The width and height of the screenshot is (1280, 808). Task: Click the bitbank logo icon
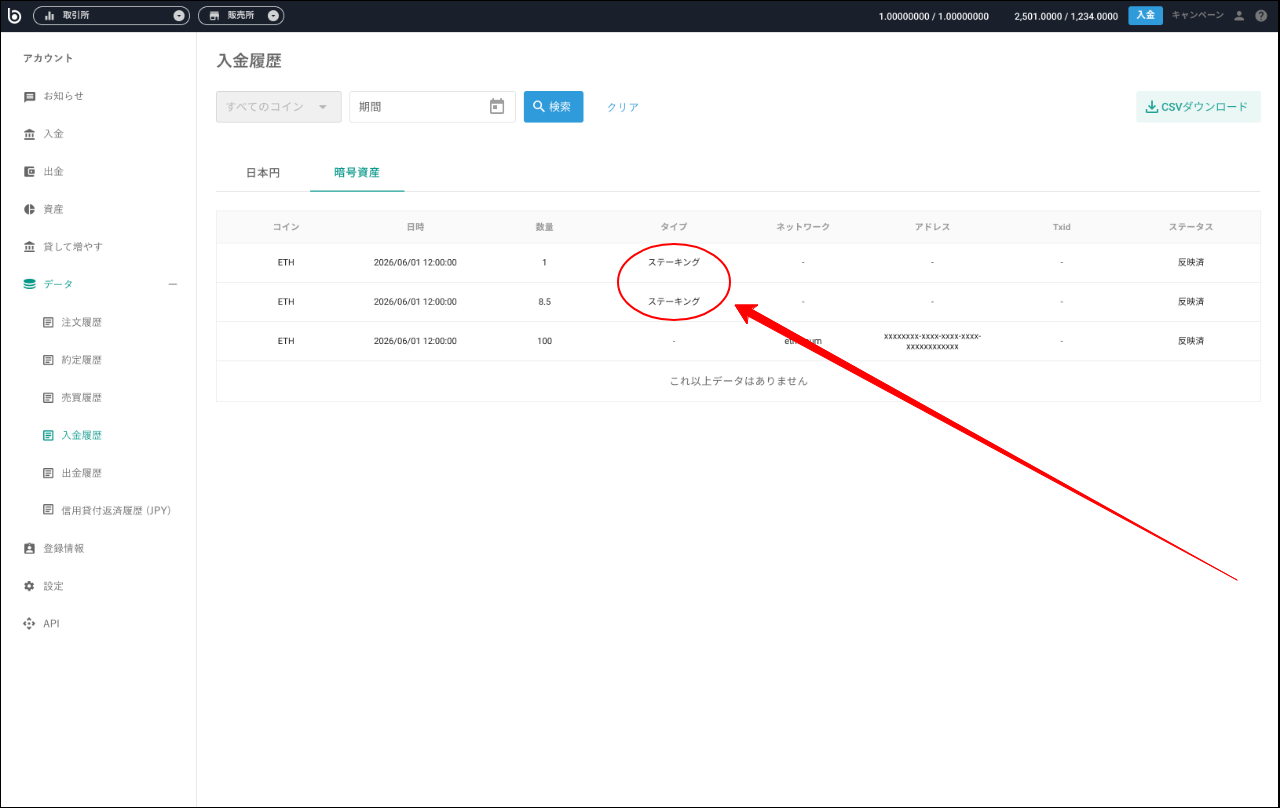click(x=14, y=16)
